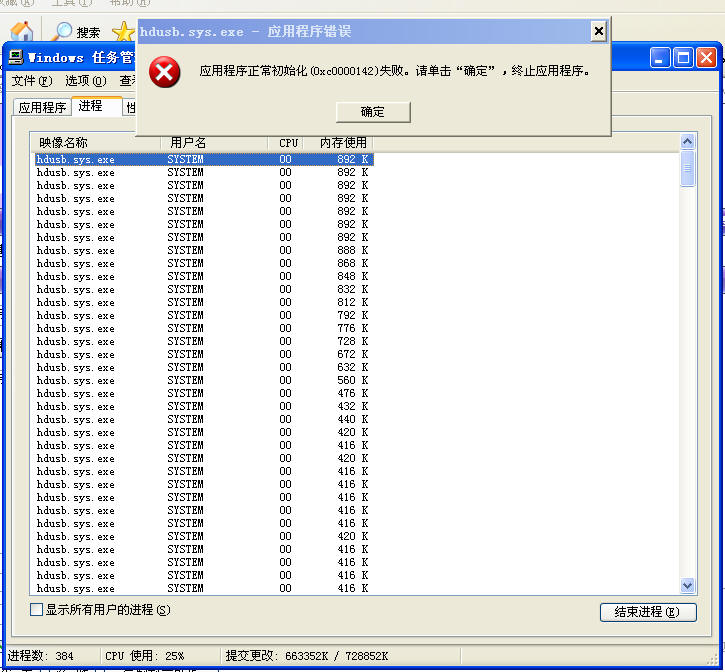Viewport: 725px width, 672px height.
Task: Click the 确定 button in the error dialog
Action: 373,112
